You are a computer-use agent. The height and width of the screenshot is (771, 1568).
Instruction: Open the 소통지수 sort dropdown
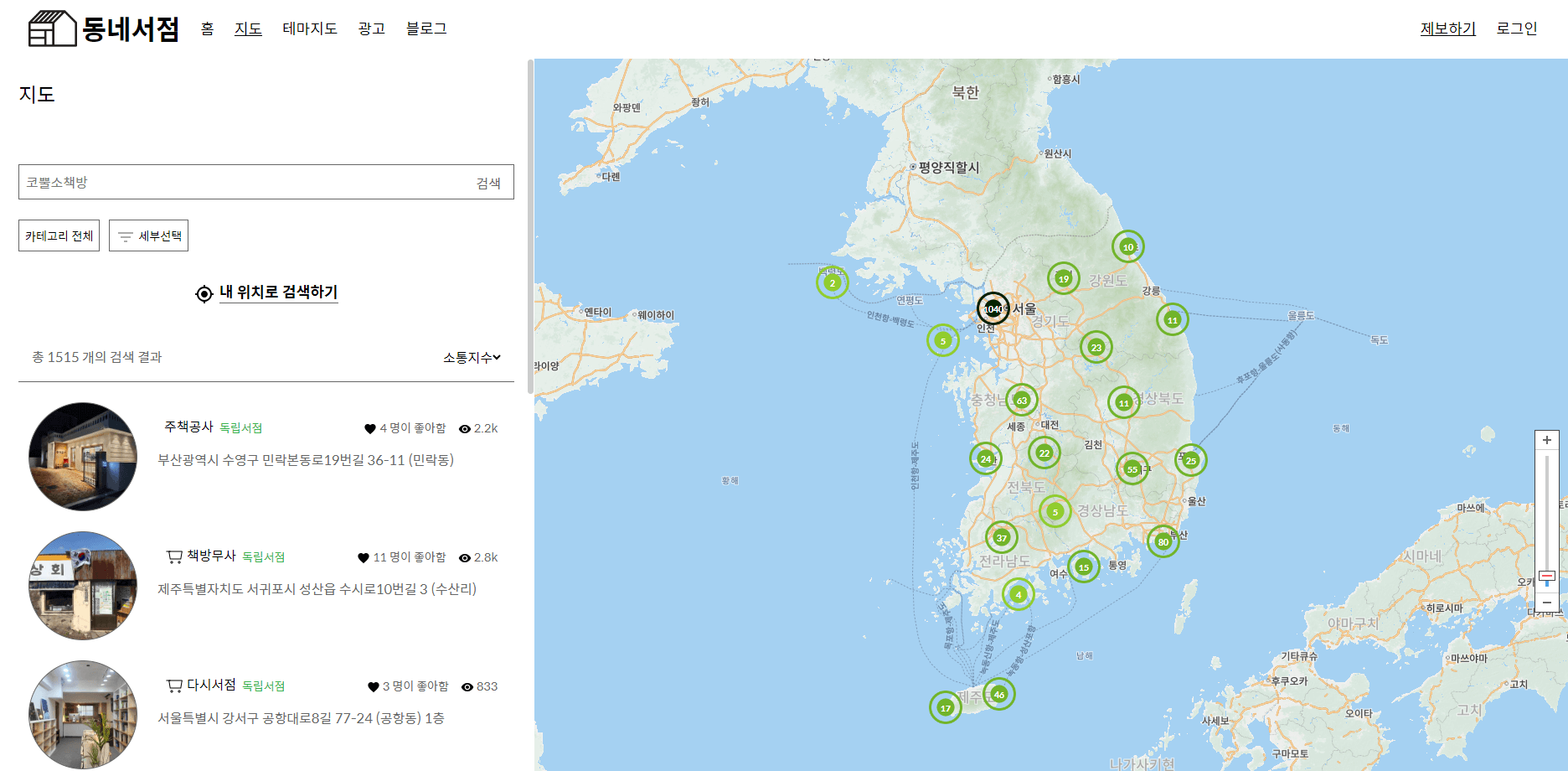(472, 357)
